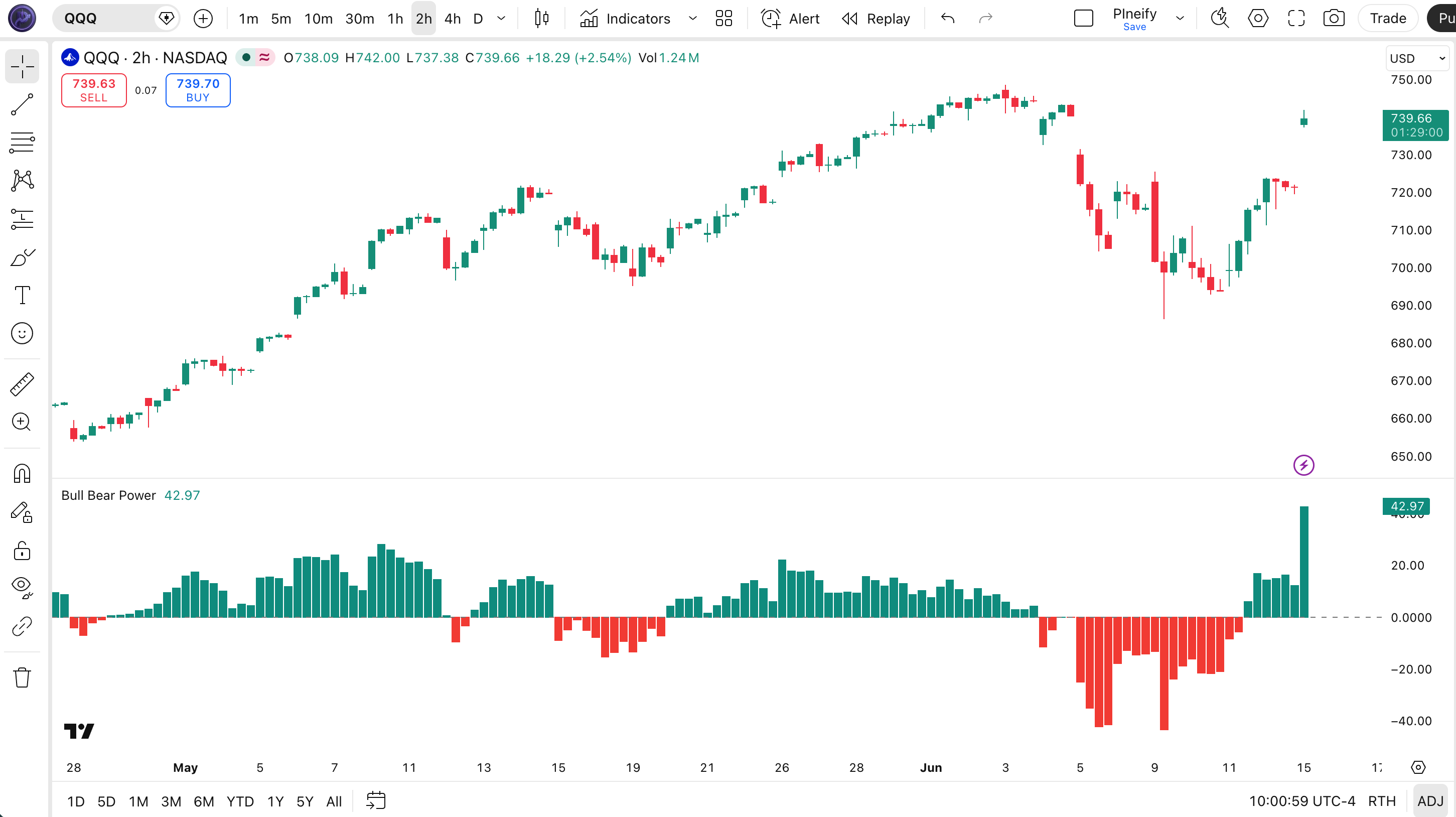Open the Indicators dialog
The width and height of the screenshot is (1456, 817).
coord(625,19)
